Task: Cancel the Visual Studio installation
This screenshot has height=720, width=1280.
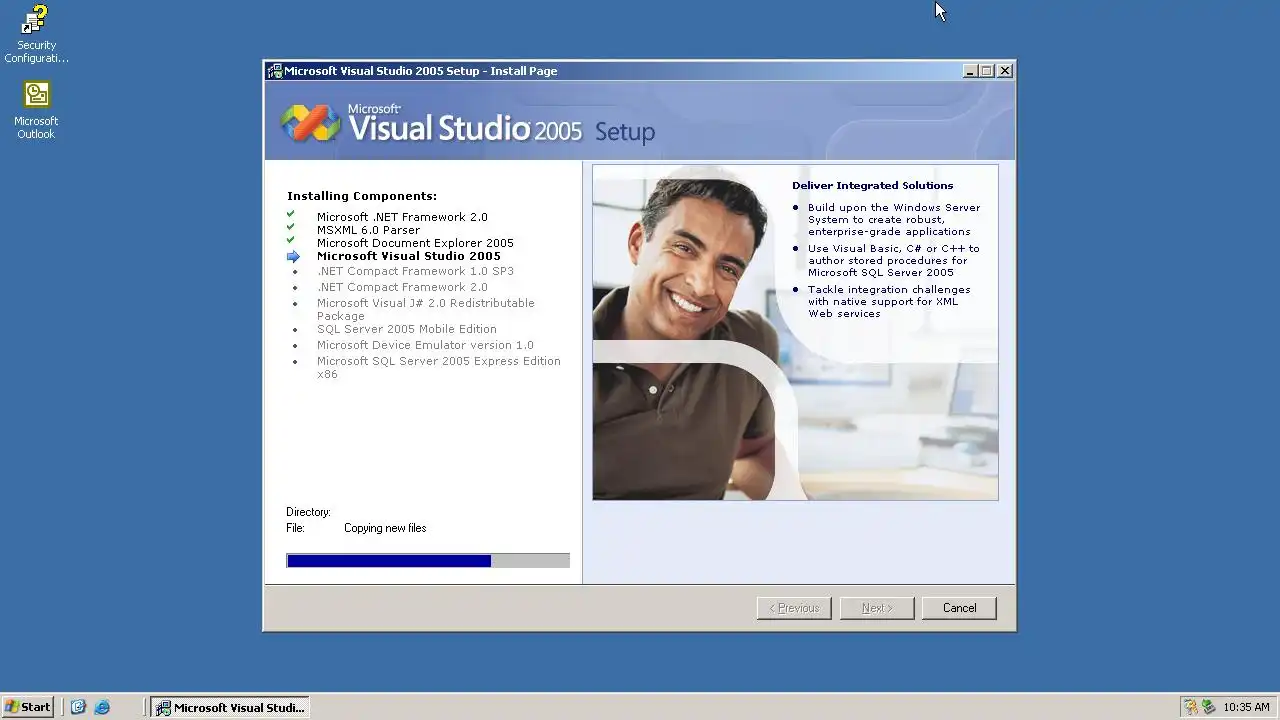Action: (x=959, y=608)
